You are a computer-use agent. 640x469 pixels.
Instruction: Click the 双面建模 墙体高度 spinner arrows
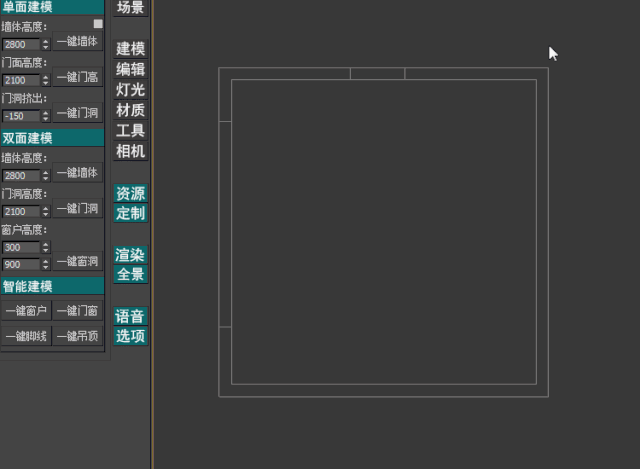(46, 176)
